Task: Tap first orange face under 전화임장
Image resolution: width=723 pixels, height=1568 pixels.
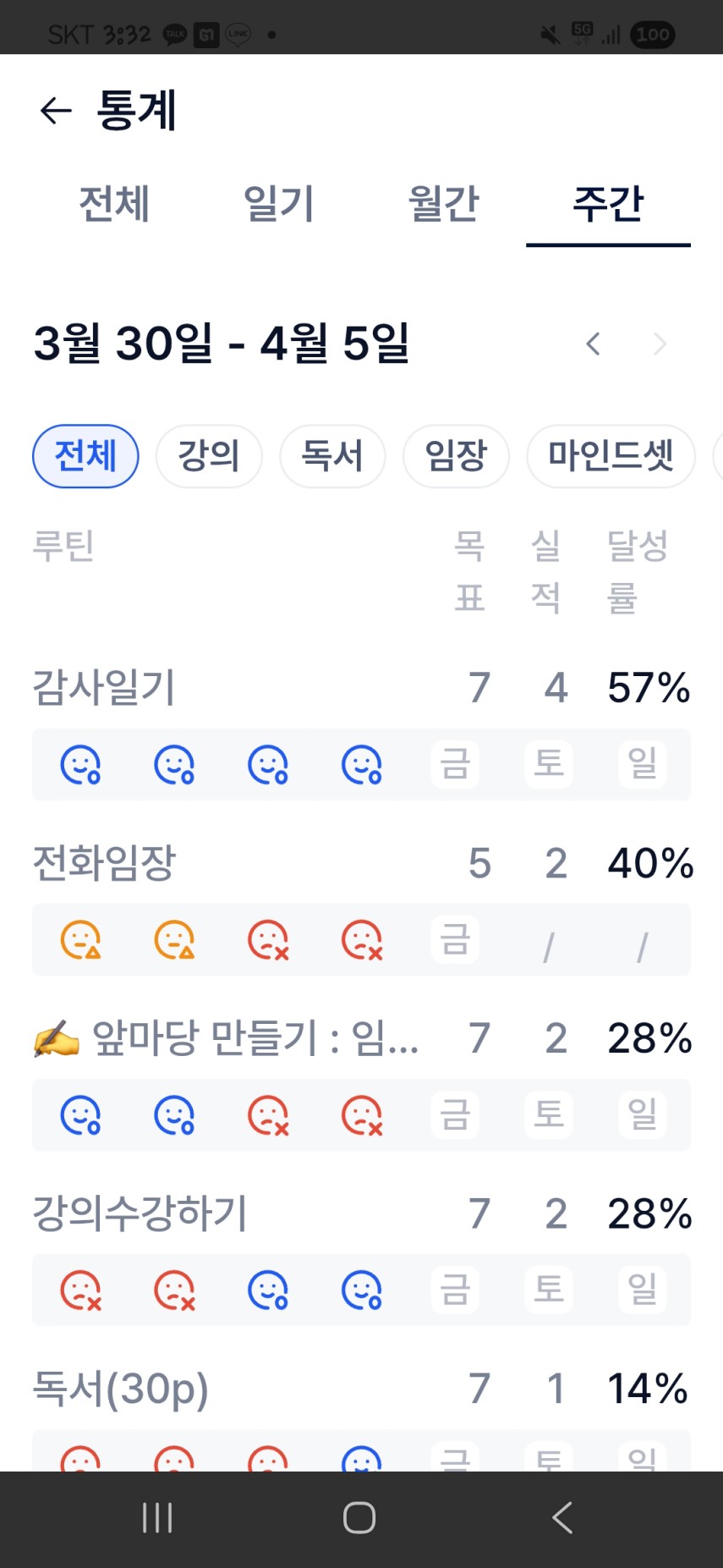Action: (80, 940)
